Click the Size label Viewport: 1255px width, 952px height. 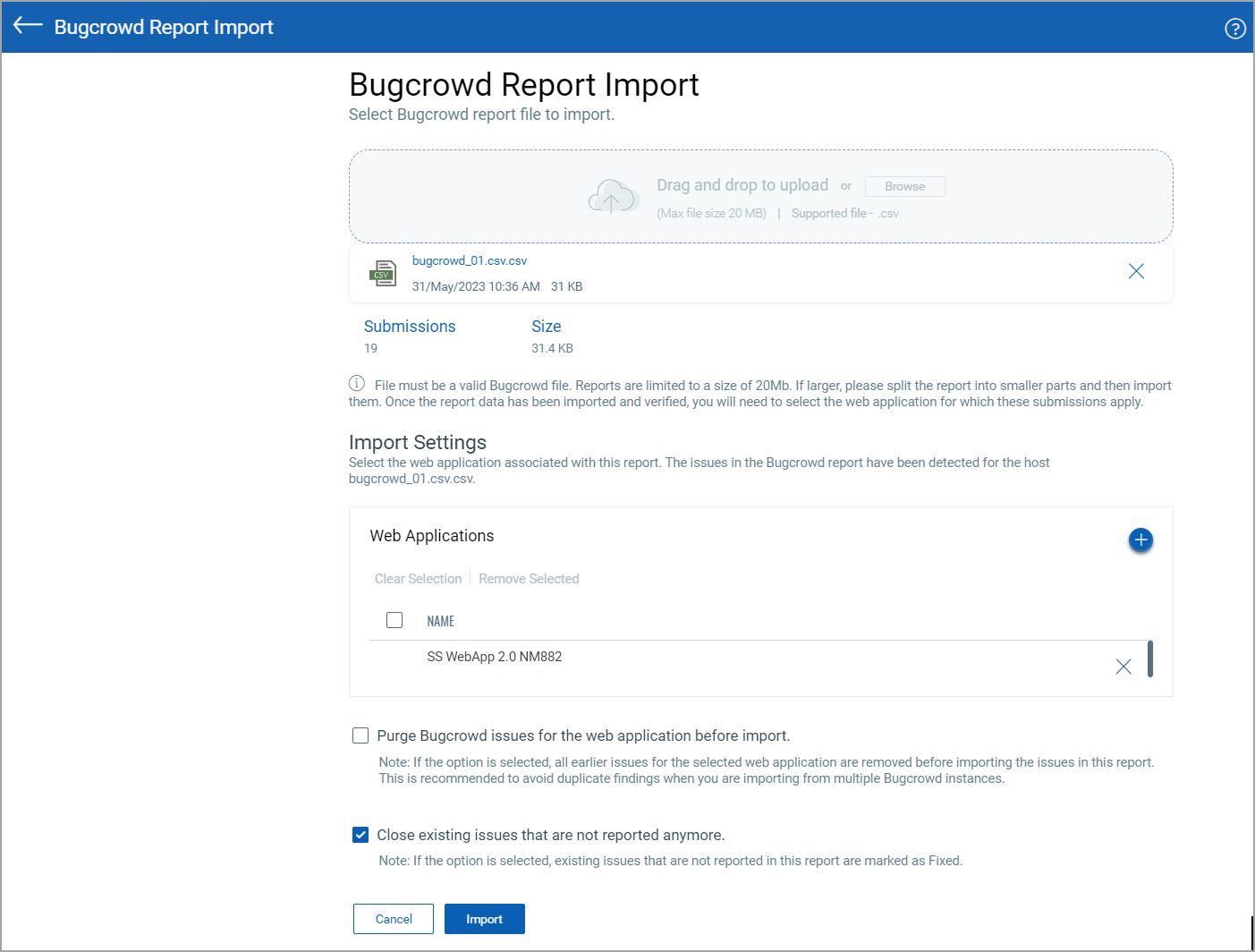tap(546, 327)
